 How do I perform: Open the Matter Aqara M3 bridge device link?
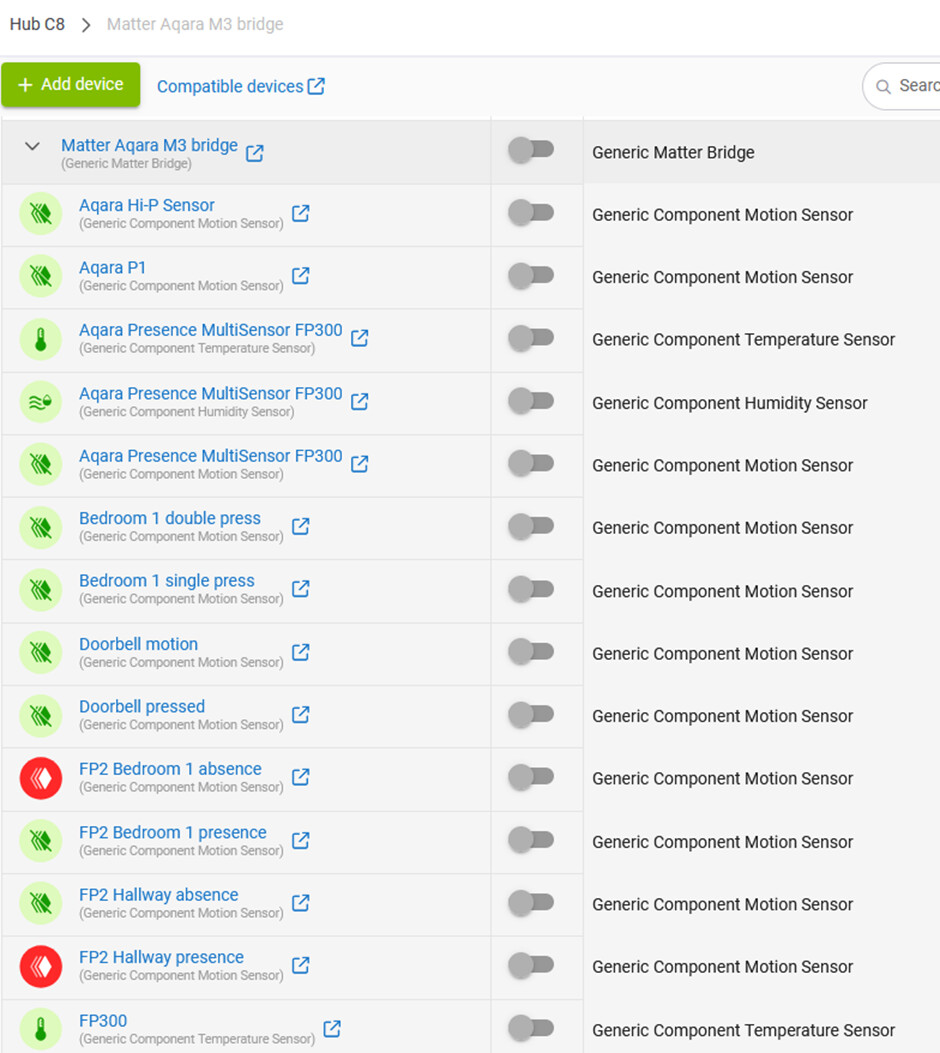click(149, 145)
